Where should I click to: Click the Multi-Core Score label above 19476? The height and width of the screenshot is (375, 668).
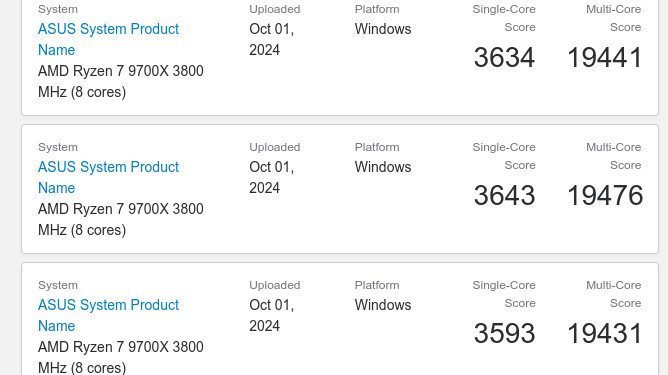[x=613, y=156]
